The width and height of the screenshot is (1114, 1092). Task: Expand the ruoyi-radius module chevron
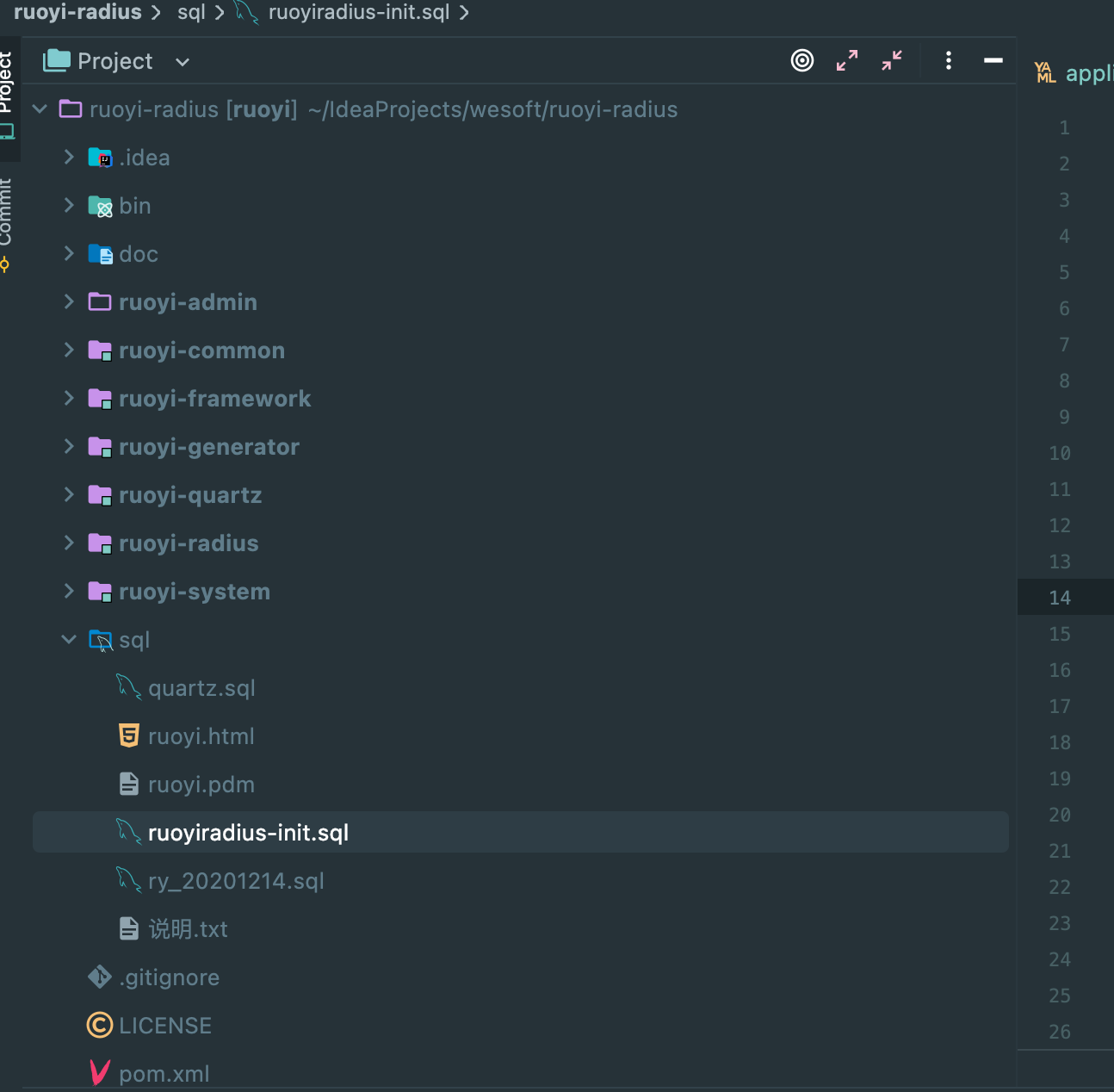click(x=69, y=543)
